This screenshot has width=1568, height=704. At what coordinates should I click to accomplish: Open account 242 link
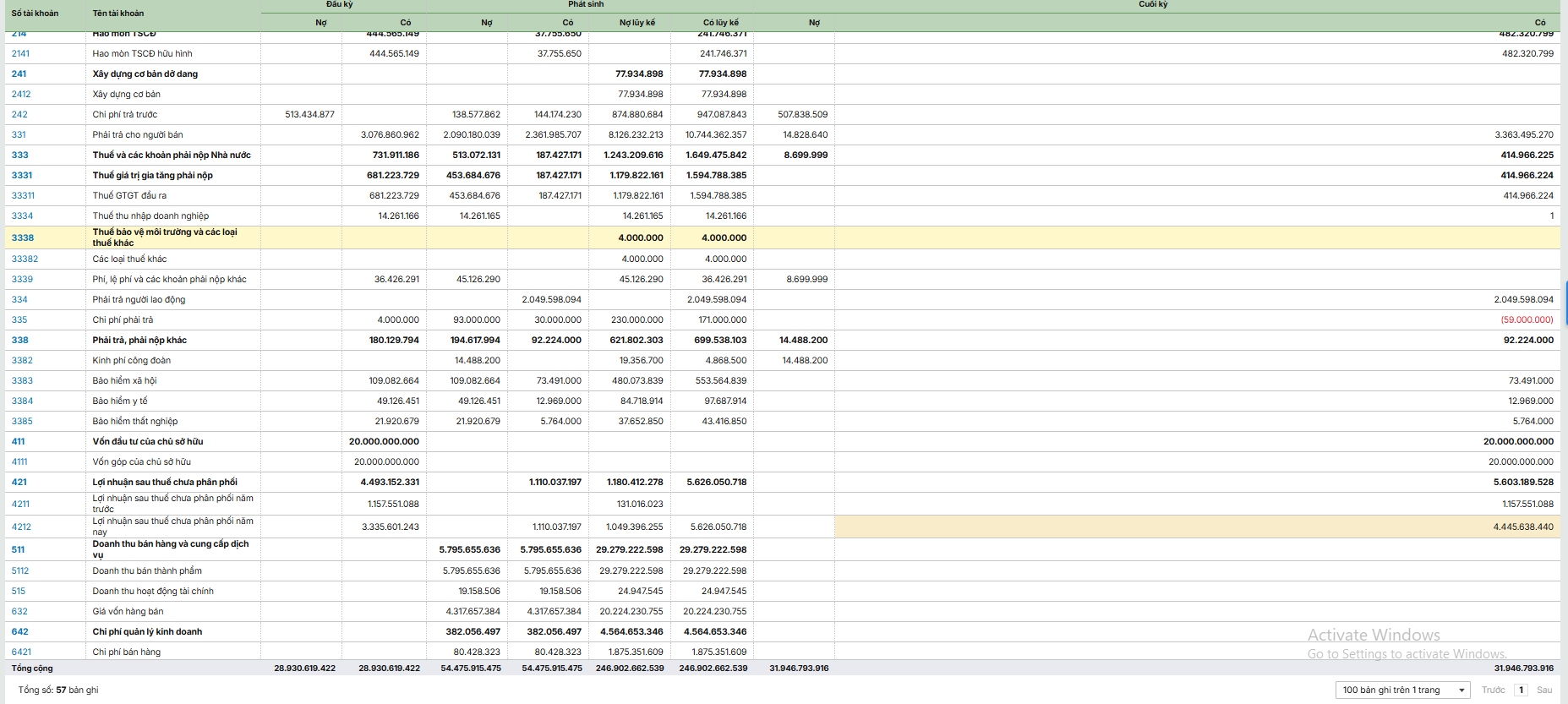pos(19,115)
